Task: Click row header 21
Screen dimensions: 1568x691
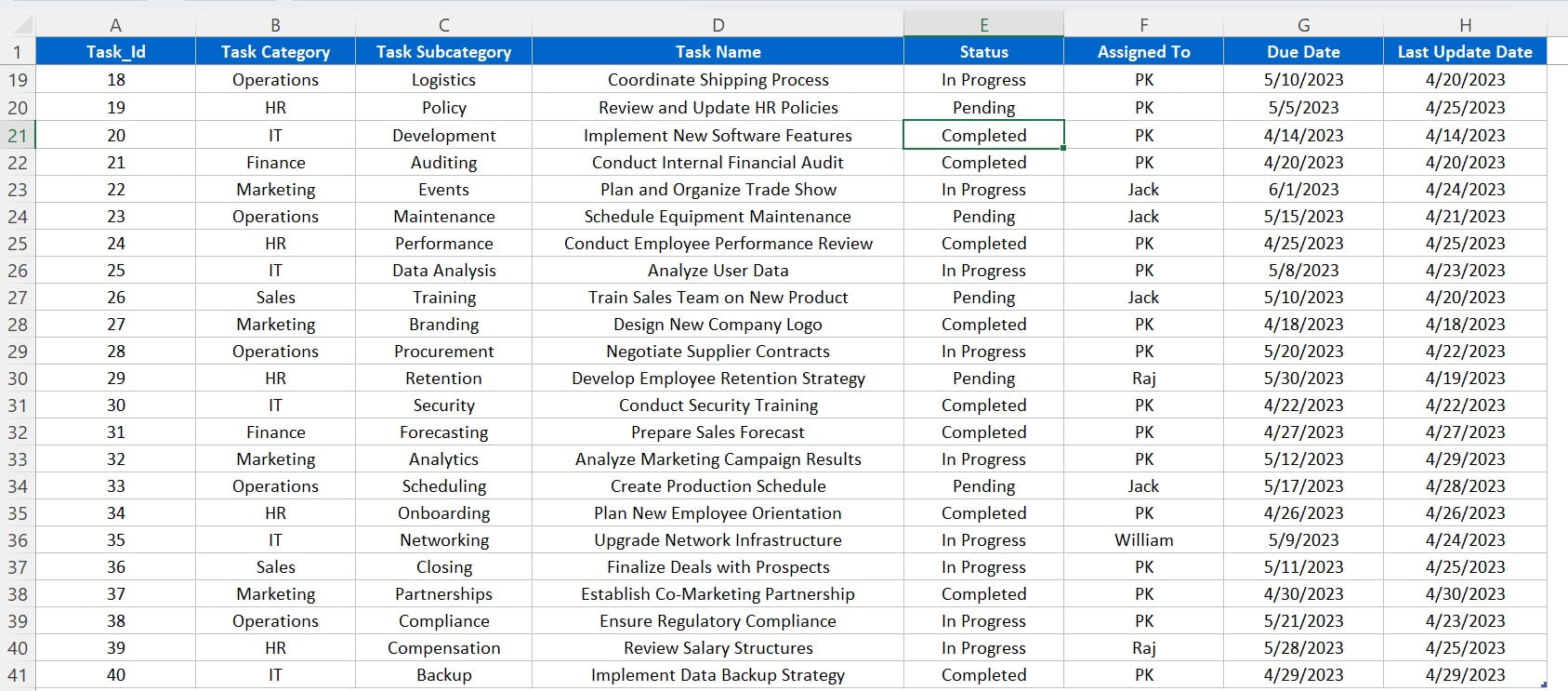Action: (x=18, y=135)
